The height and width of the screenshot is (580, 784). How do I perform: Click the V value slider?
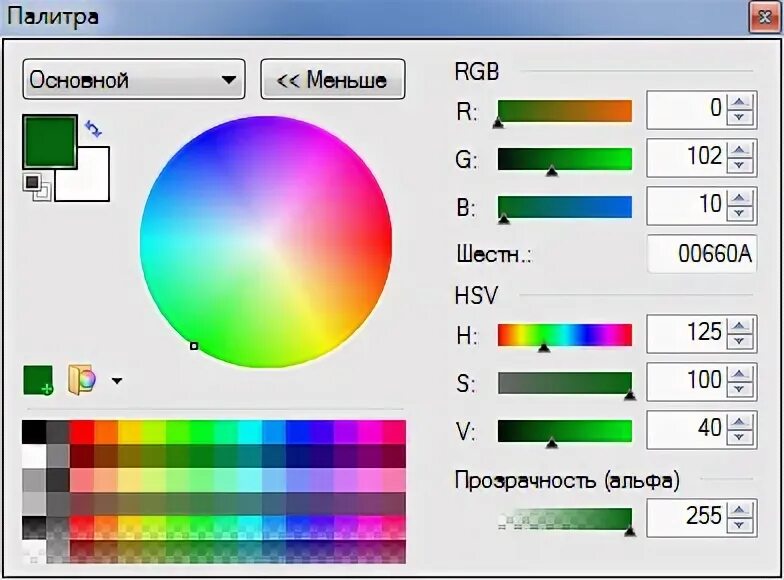[x=564, y=431]
